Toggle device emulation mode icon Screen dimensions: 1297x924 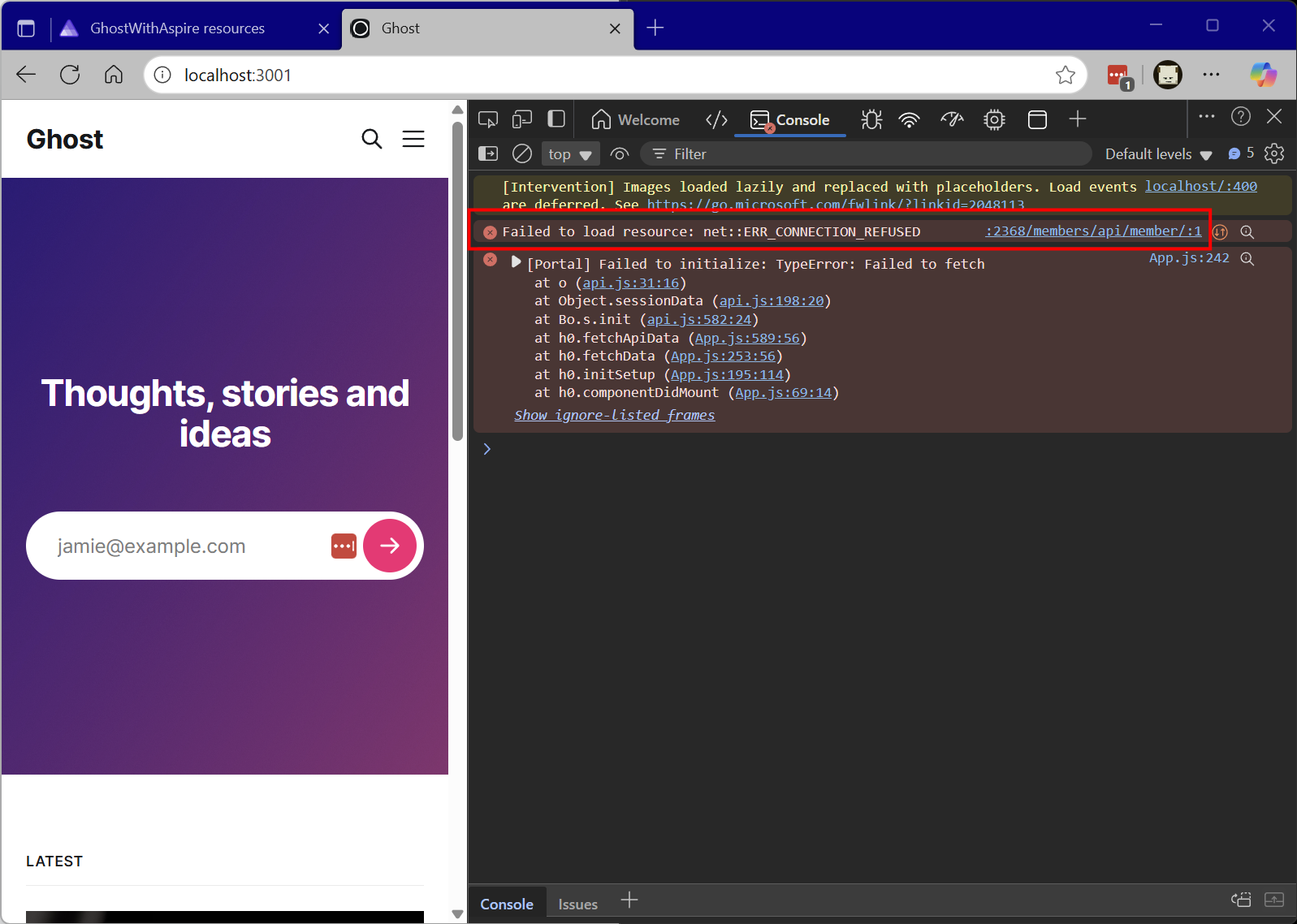tap(521, 120)
